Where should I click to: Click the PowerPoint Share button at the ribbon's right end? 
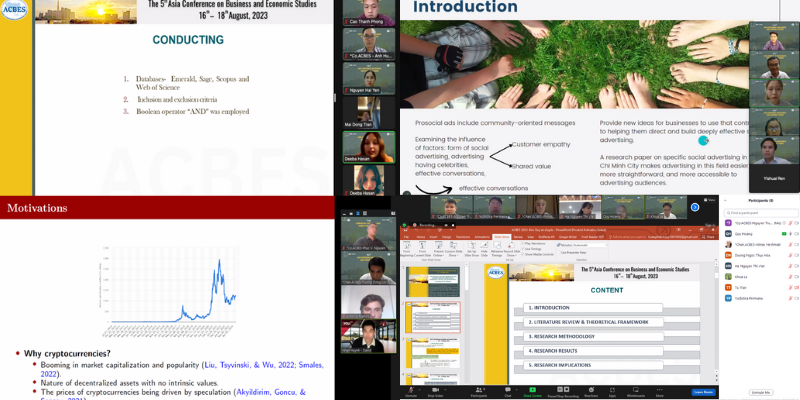[709, 237]
